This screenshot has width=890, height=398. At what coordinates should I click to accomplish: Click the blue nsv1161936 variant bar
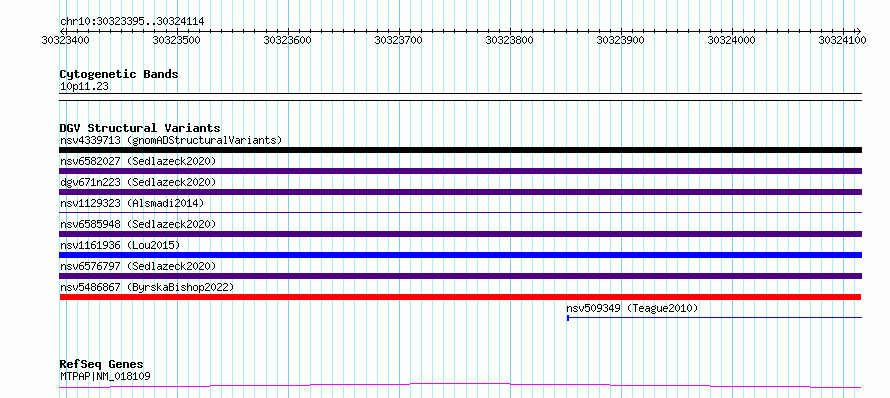[460, 255]
